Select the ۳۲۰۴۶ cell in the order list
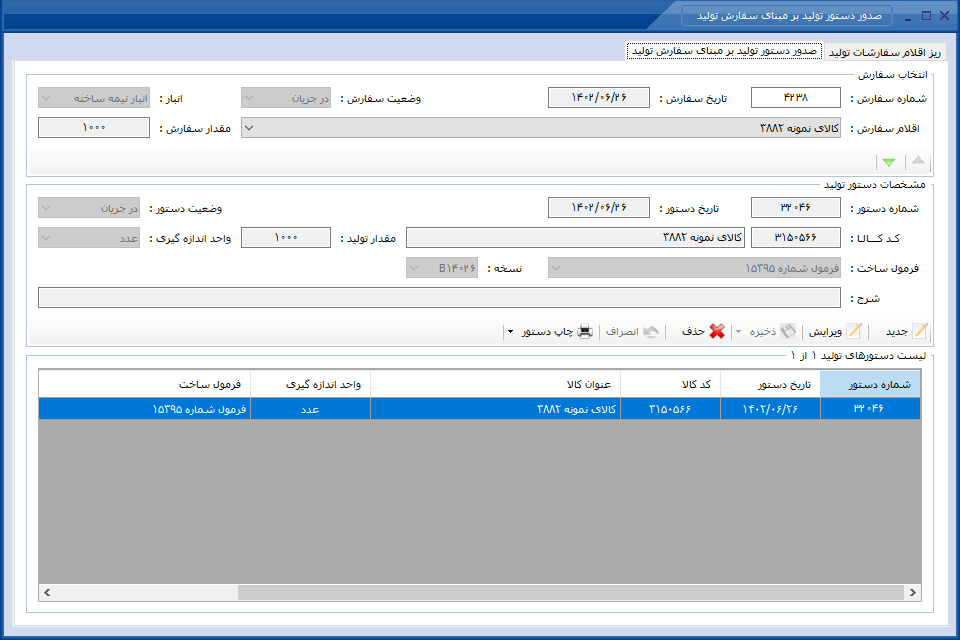This screenshot has width=960, height=640. click(x=870, y=408)
